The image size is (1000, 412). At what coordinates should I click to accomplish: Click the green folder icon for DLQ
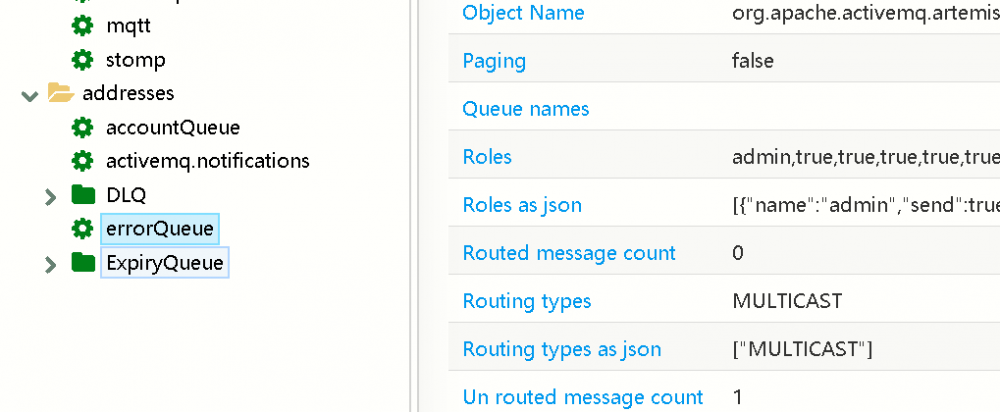pyautogui.click(x=83, y=195)
